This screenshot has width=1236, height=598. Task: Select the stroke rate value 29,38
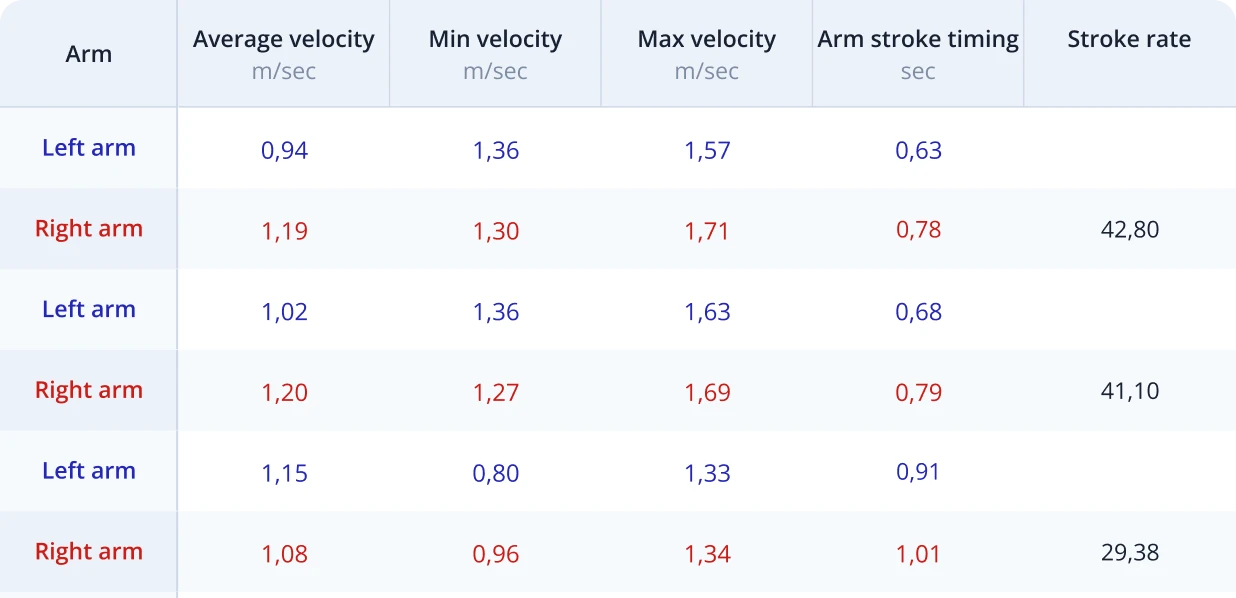pos(1129,552)
